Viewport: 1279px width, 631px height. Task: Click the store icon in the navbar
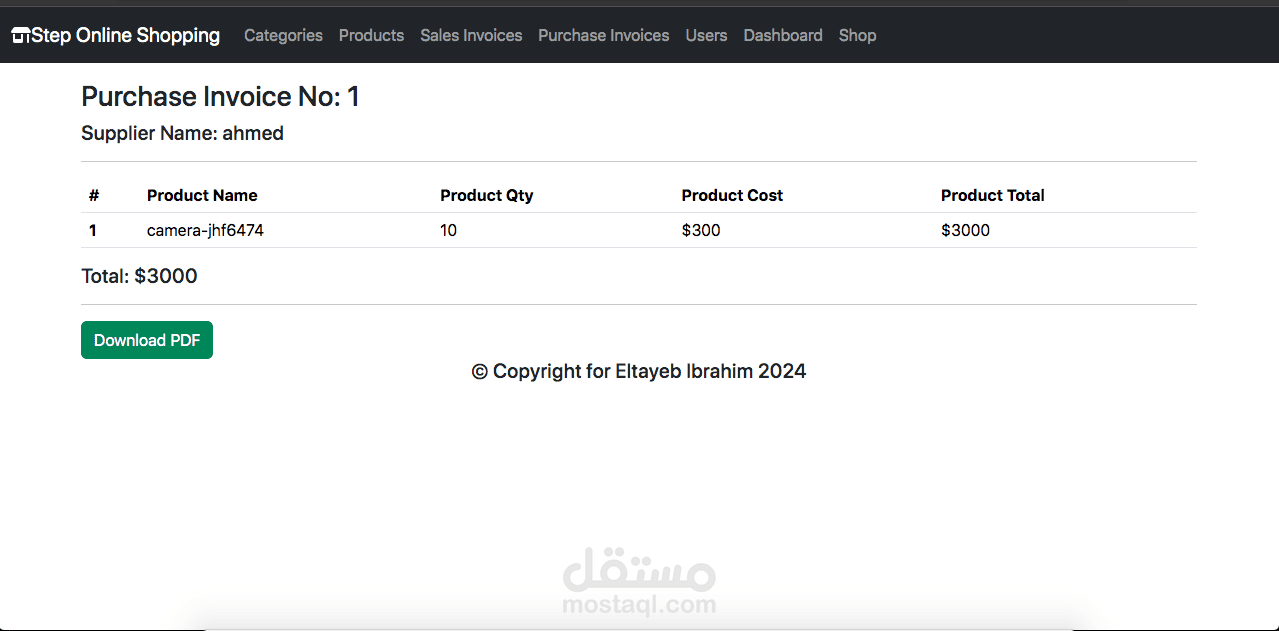20,36
